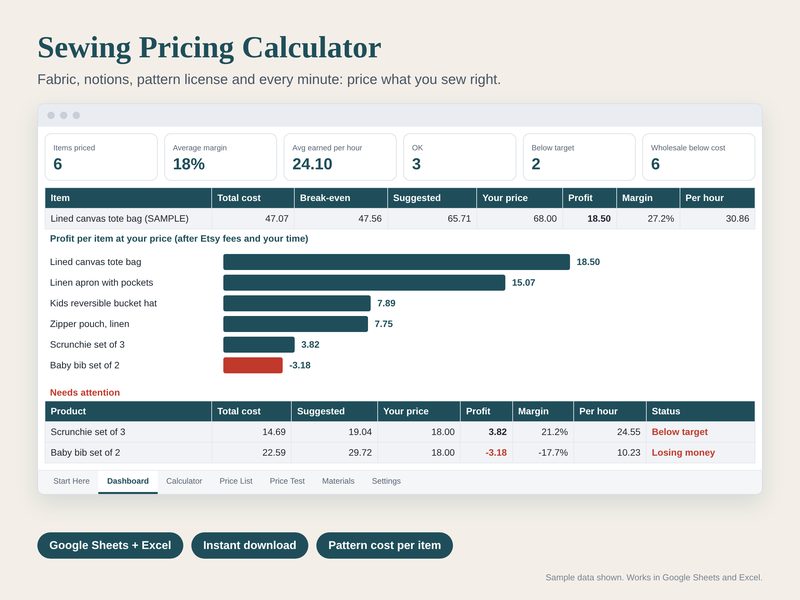Open the Price List tab
The width and height of the screenshot is (800, 600).
236,481
